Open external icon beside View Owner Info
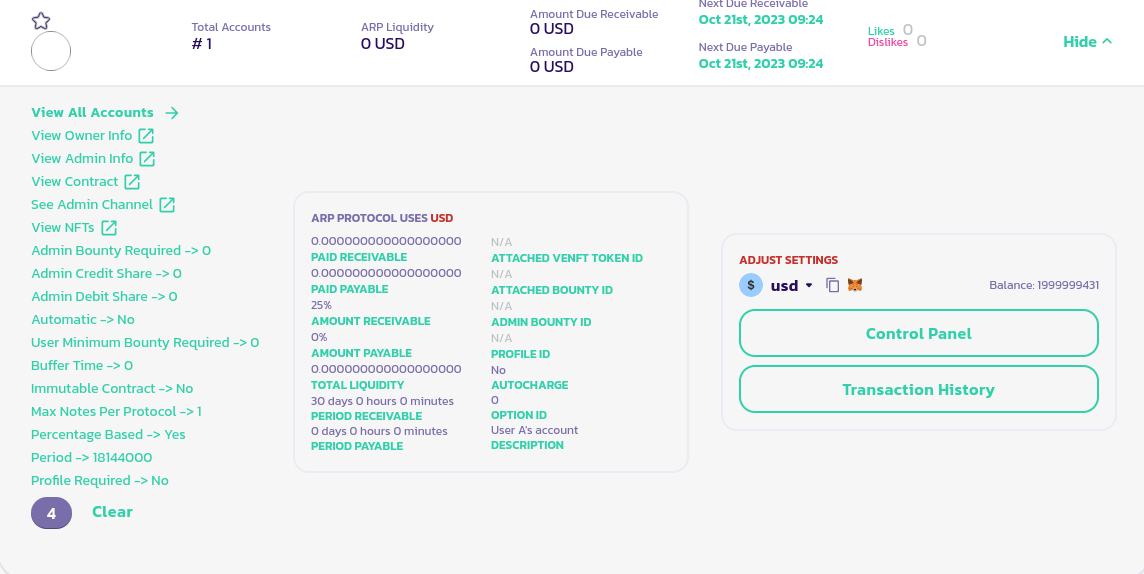 [146, 136]
